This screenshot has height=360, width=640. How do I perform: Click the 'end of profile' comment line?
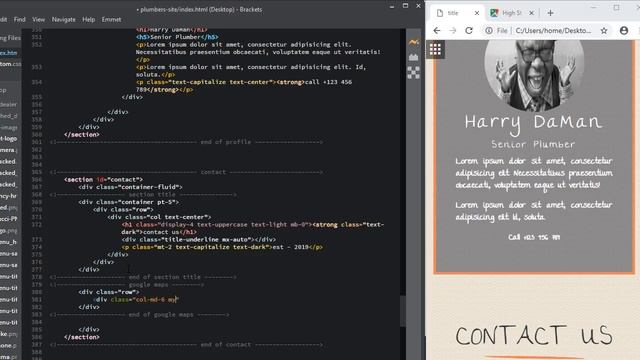(x=186, y=142)
